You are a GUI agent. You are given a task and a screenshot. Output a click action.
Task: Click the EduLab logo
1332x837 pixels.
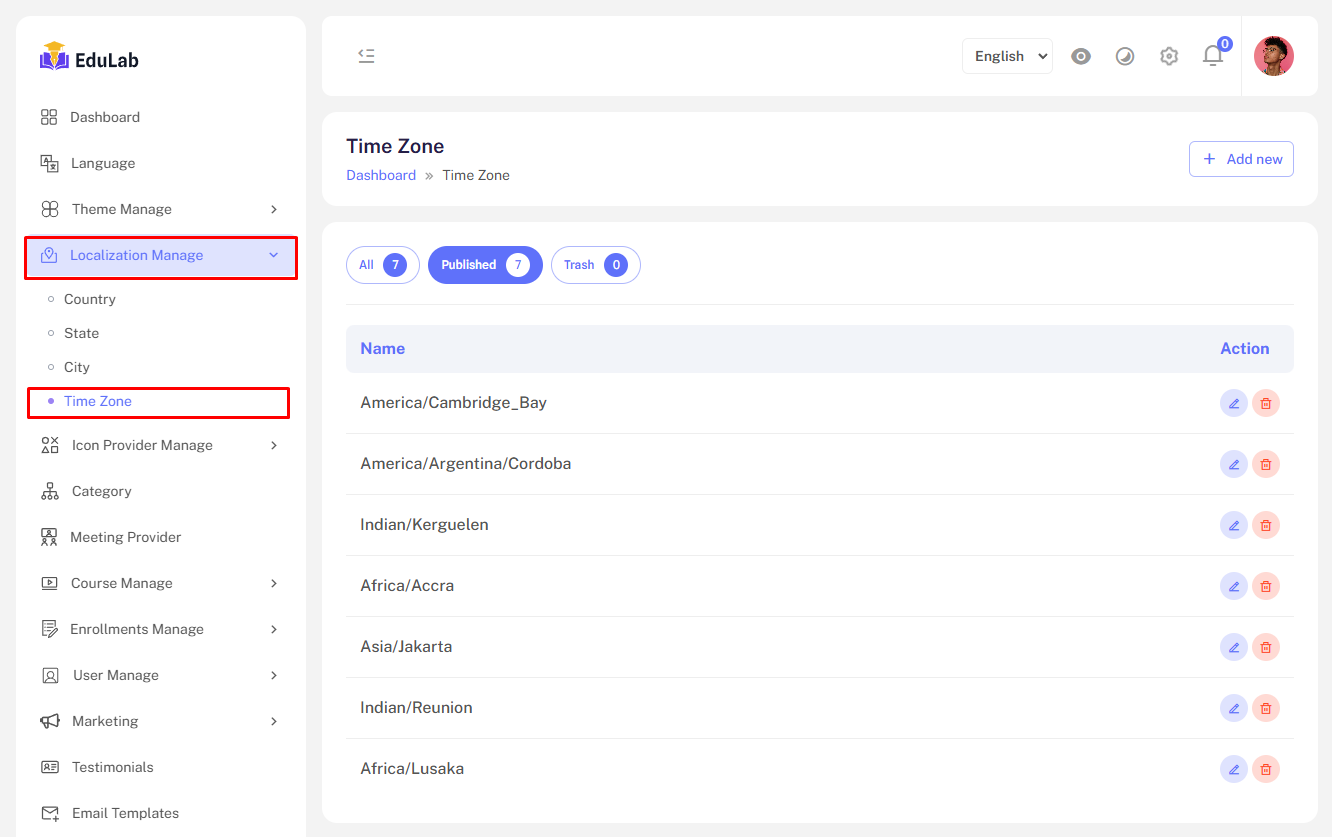pyautogui.click(x=90, y=58)
